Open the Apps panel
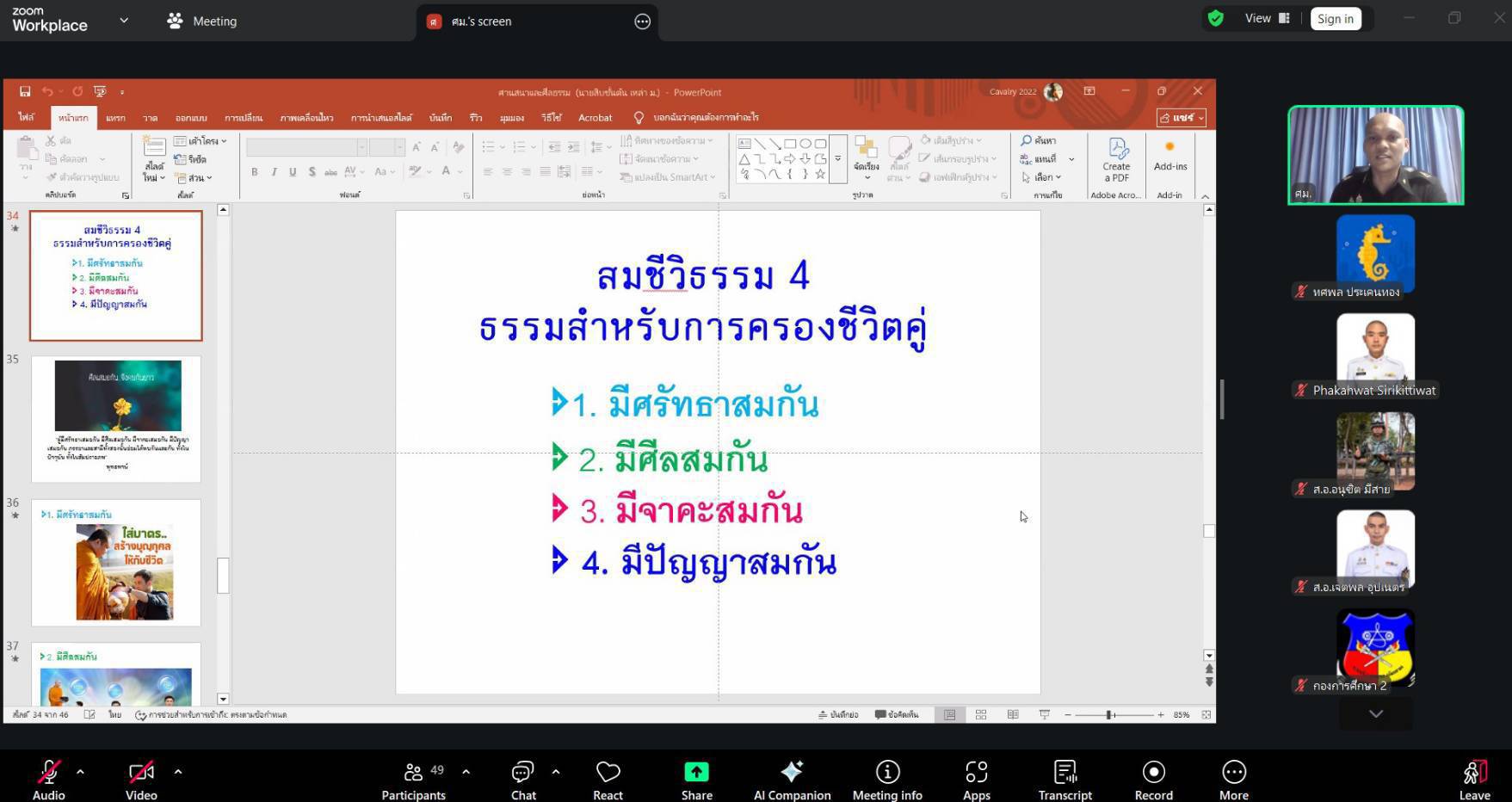 click(976, 779)
